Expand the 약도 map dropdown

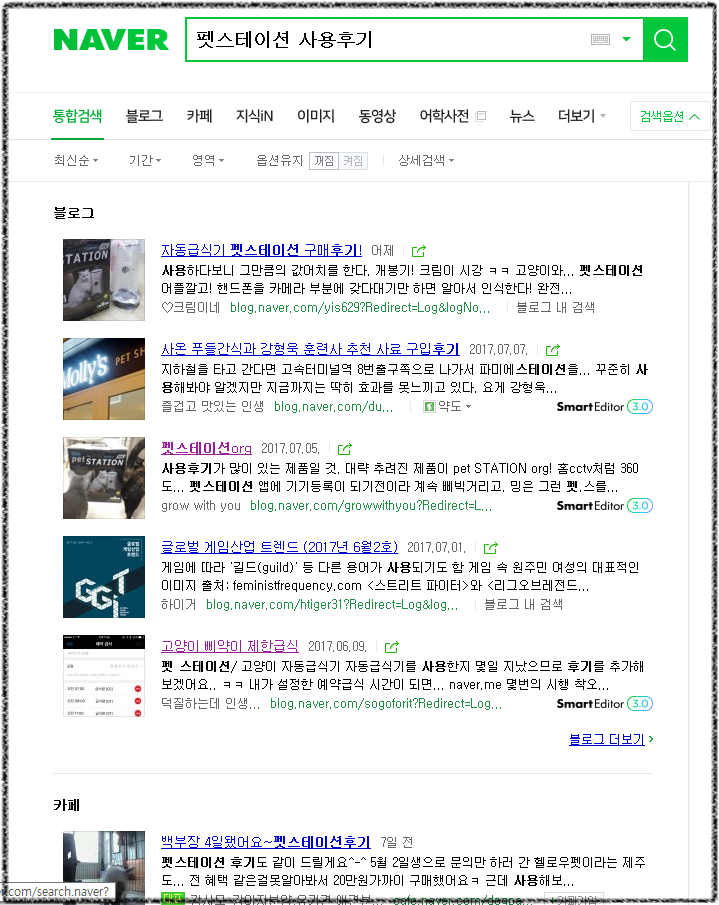(x=448, y=406)
